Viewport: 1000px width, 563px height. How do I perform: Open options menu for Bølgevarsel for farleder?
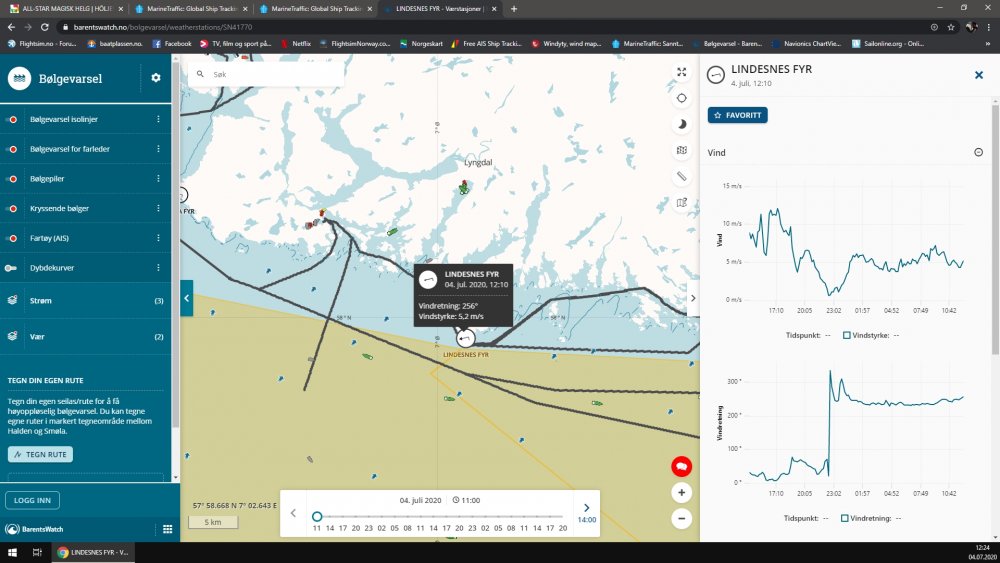tap(158, 149)
